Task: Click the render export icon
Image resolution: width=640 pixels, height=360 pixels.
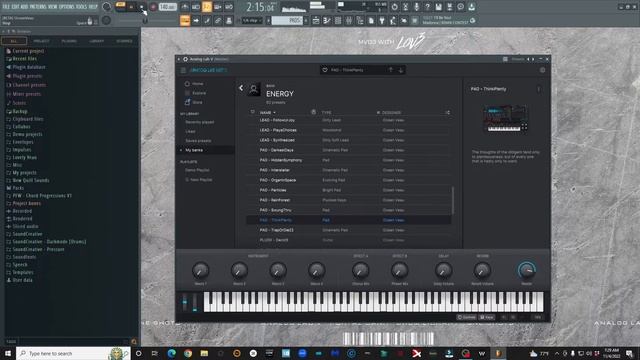Action: (x=449, y=7)
